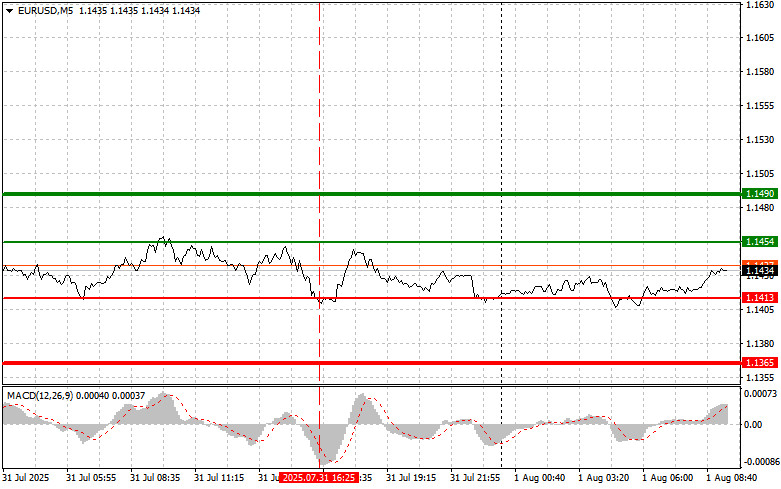
Task: Click the red 1.1413 price axis label
Action: [758, 298]
